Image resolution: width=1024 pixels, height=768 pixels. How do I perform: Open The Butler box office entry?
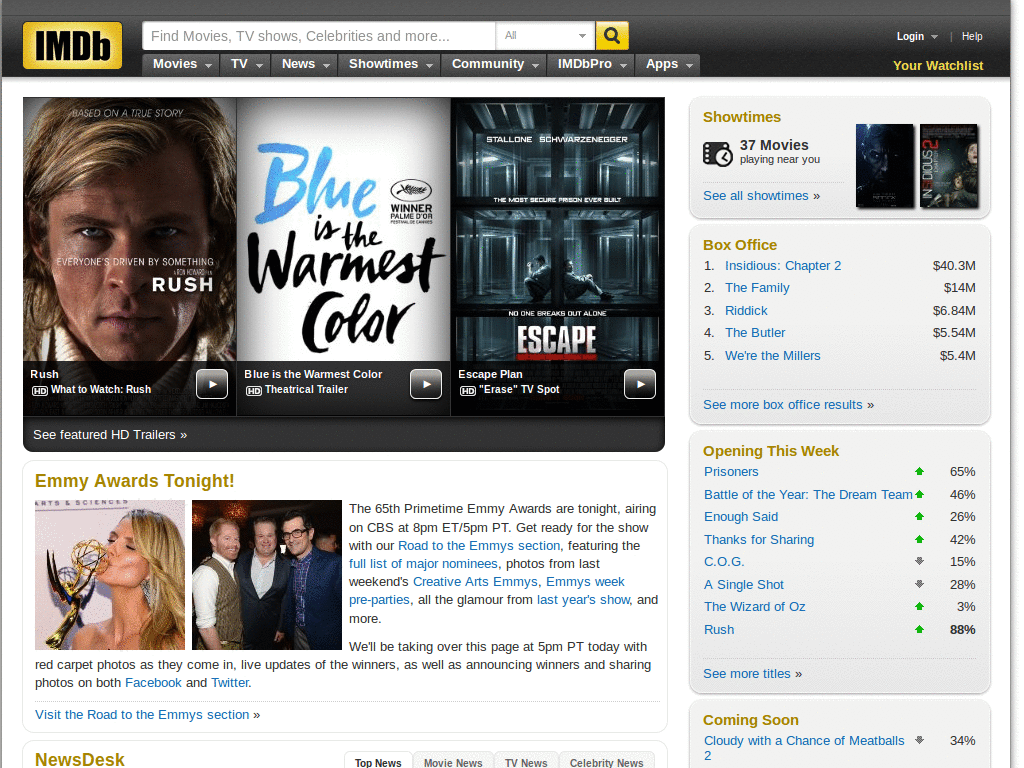point(755,332)
